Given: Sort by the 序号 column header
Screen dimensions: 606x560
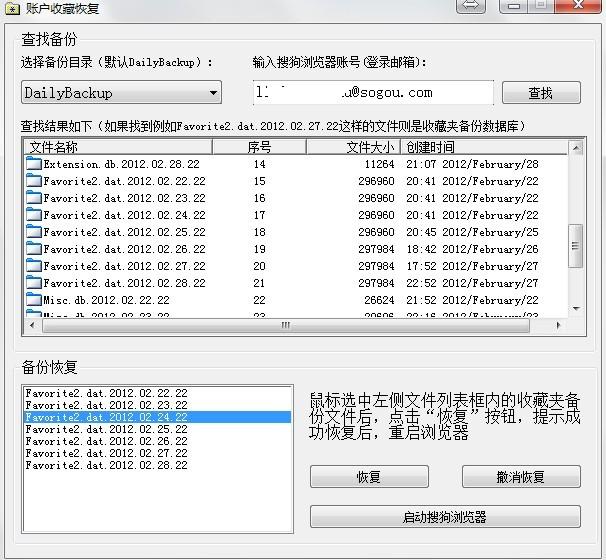Looking at the screenshot, I should click(259, 147).
